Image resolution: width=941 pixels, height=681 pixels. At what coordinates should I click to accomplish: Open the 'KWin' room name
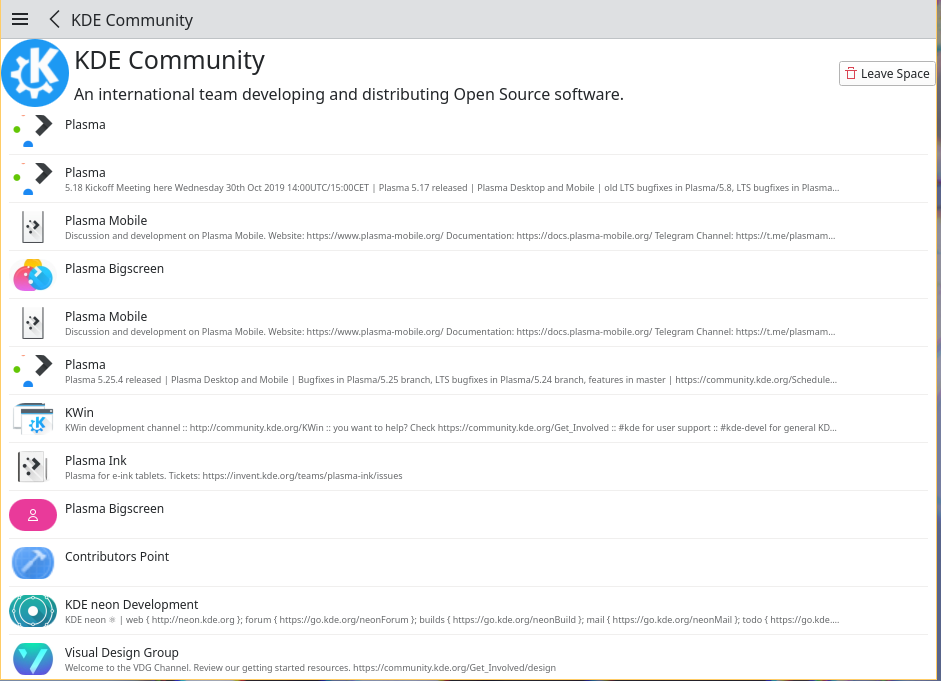[x=79, y=412]
